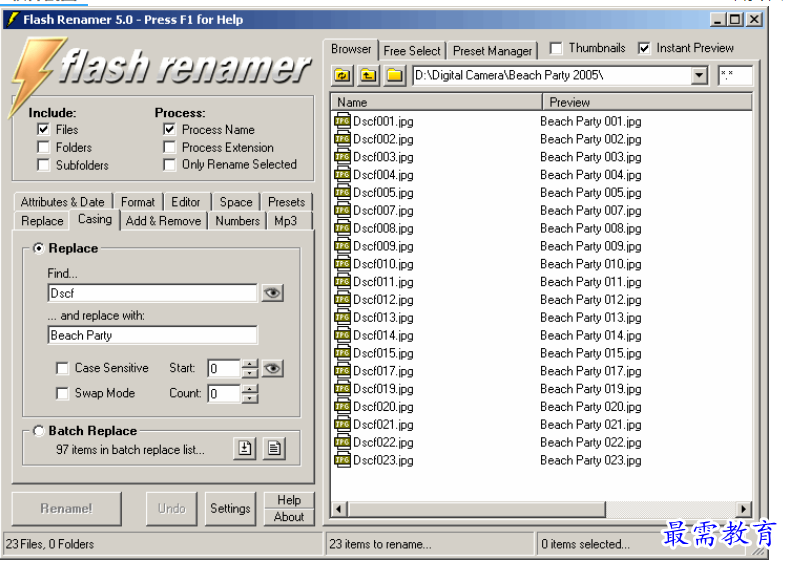Click the Help button
Screen dimensions: 785x565
point(289,500)
